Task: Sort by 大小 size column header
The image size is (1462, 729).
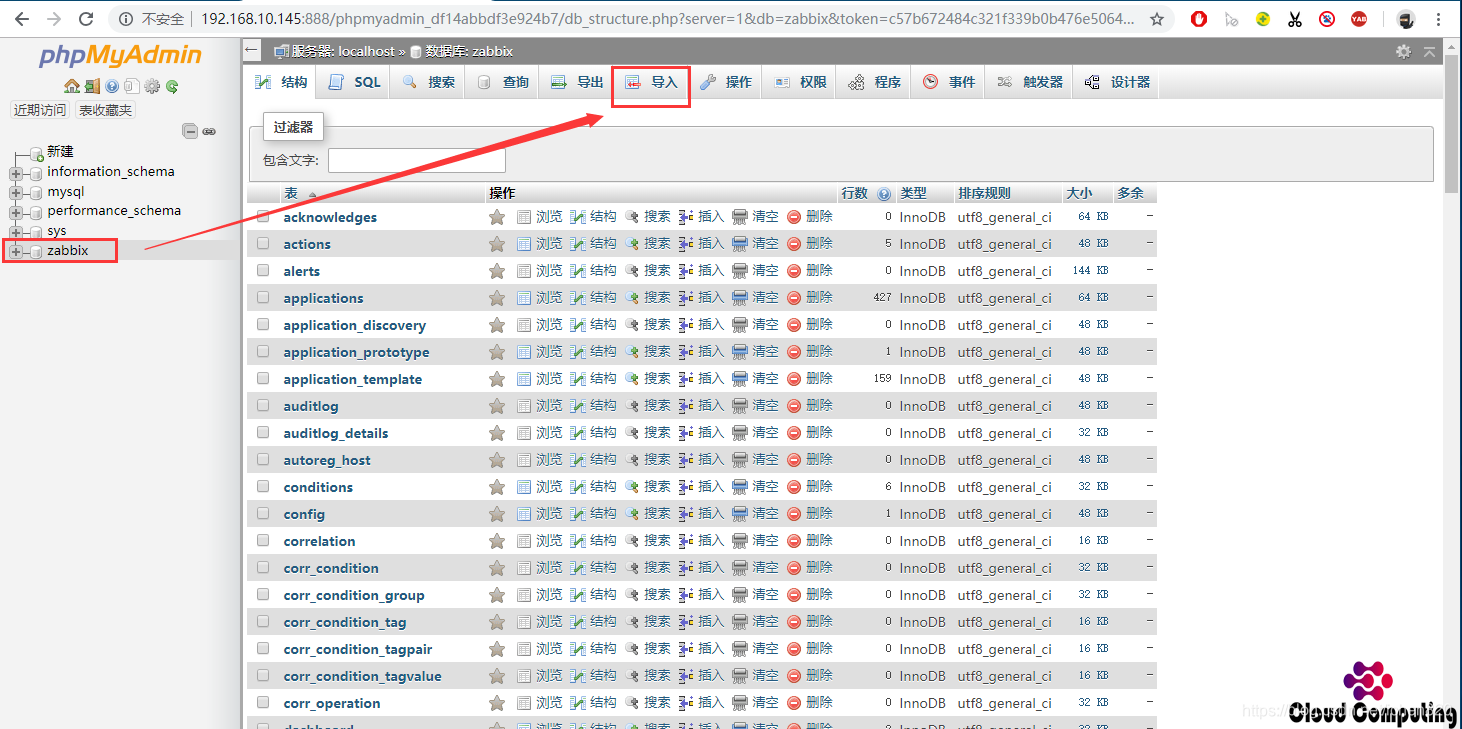Action: point(1079,193)
